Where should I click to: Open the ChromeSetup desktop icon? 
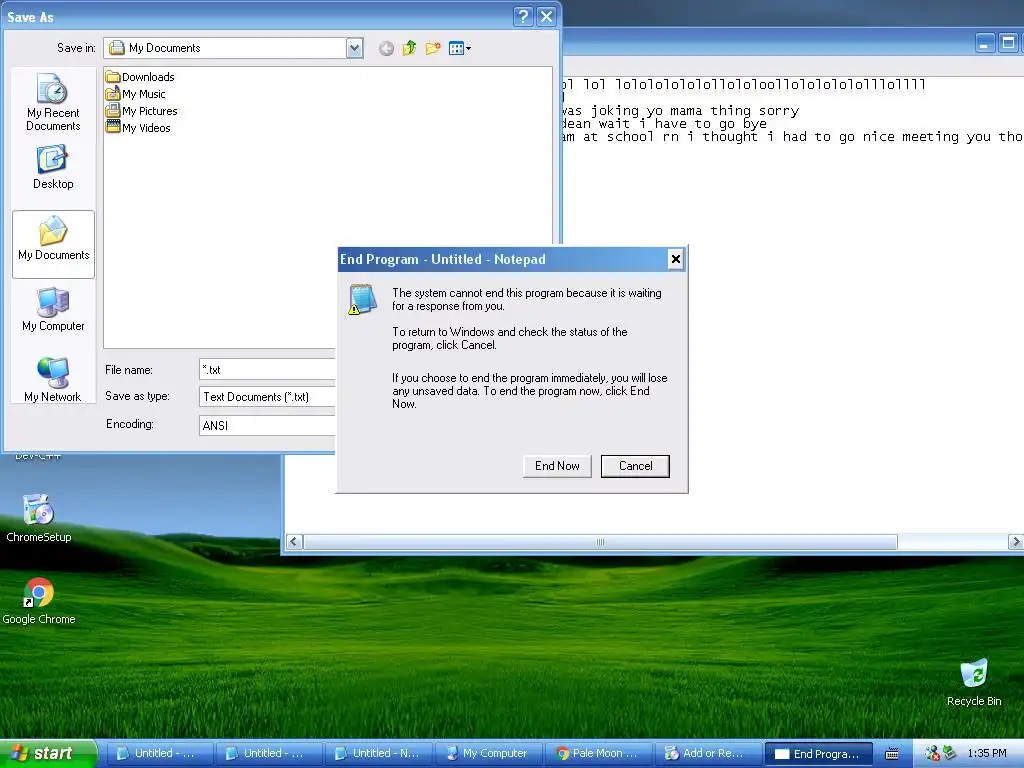point(39,519)
